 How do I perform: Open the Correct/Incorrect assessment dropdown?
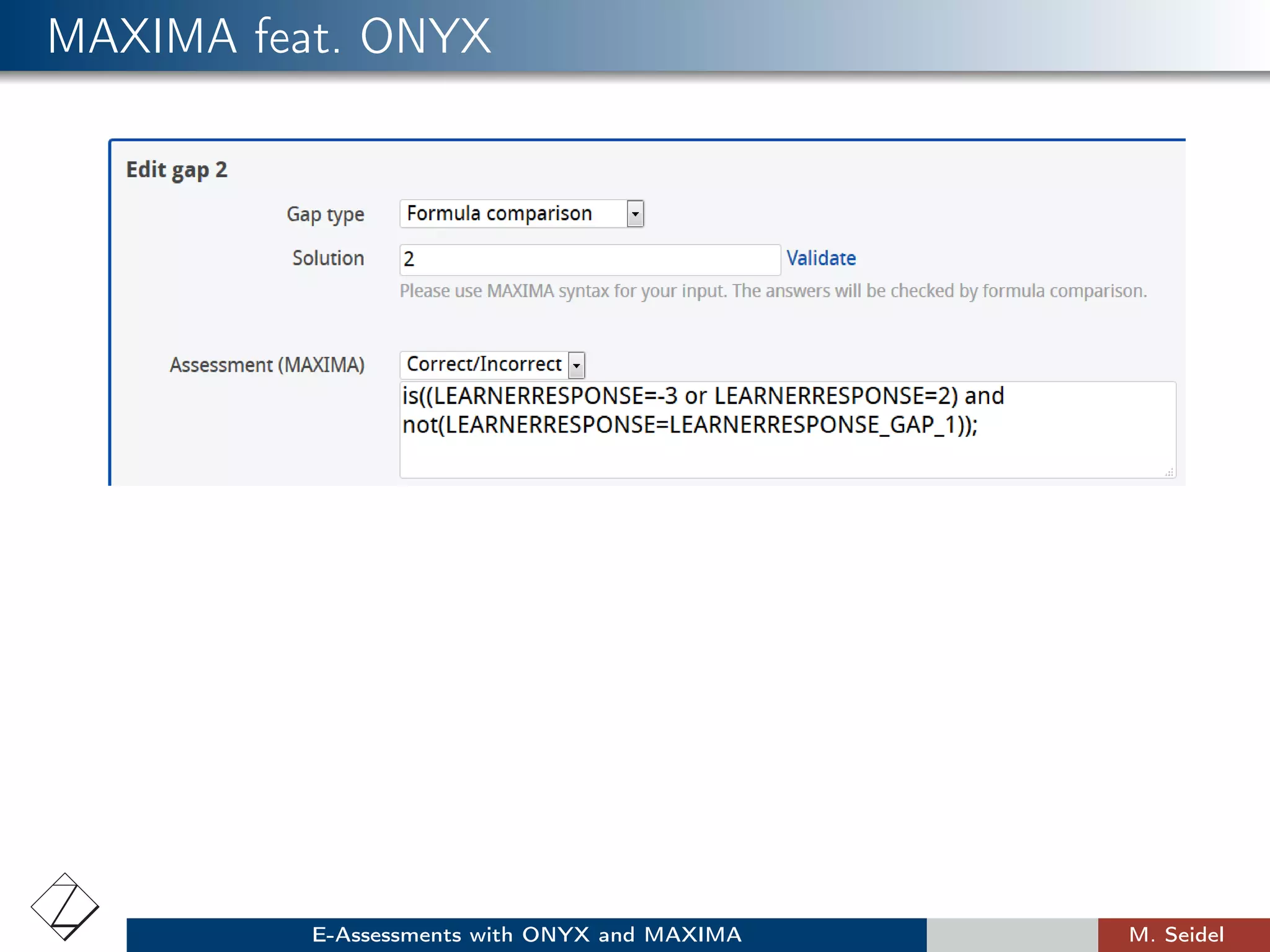pos(492,364)
